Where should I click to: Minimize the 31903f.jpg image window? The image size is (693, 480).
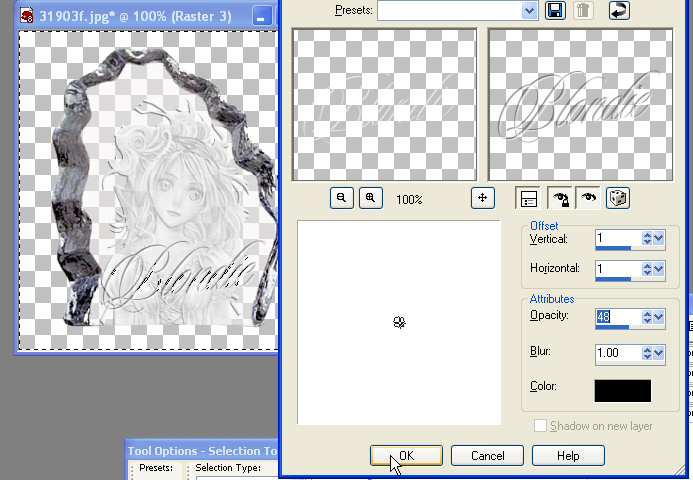click(x=262, y=17)
